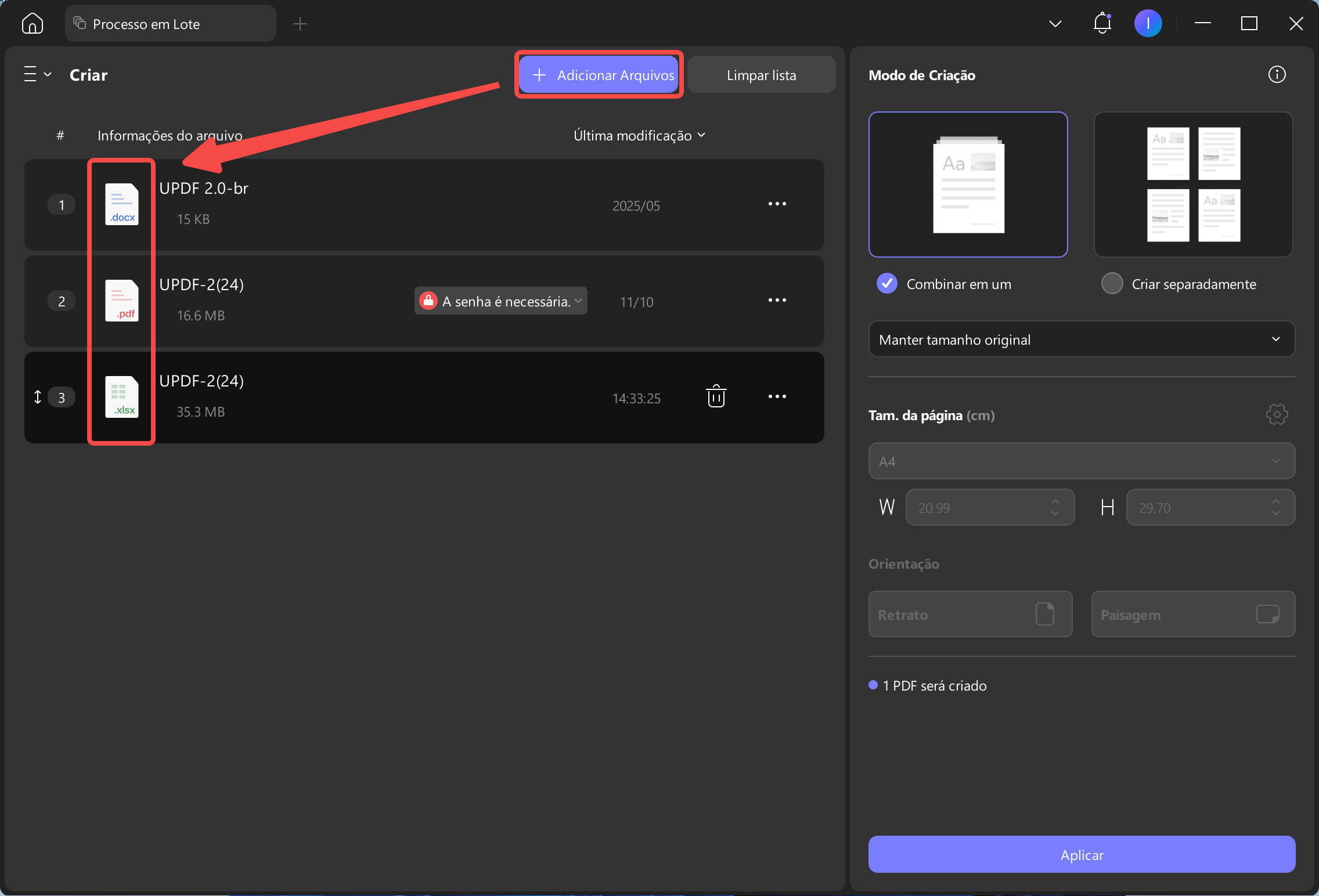
Task: Expand the Manter tamanho original dropdown
Action: 1081,339
